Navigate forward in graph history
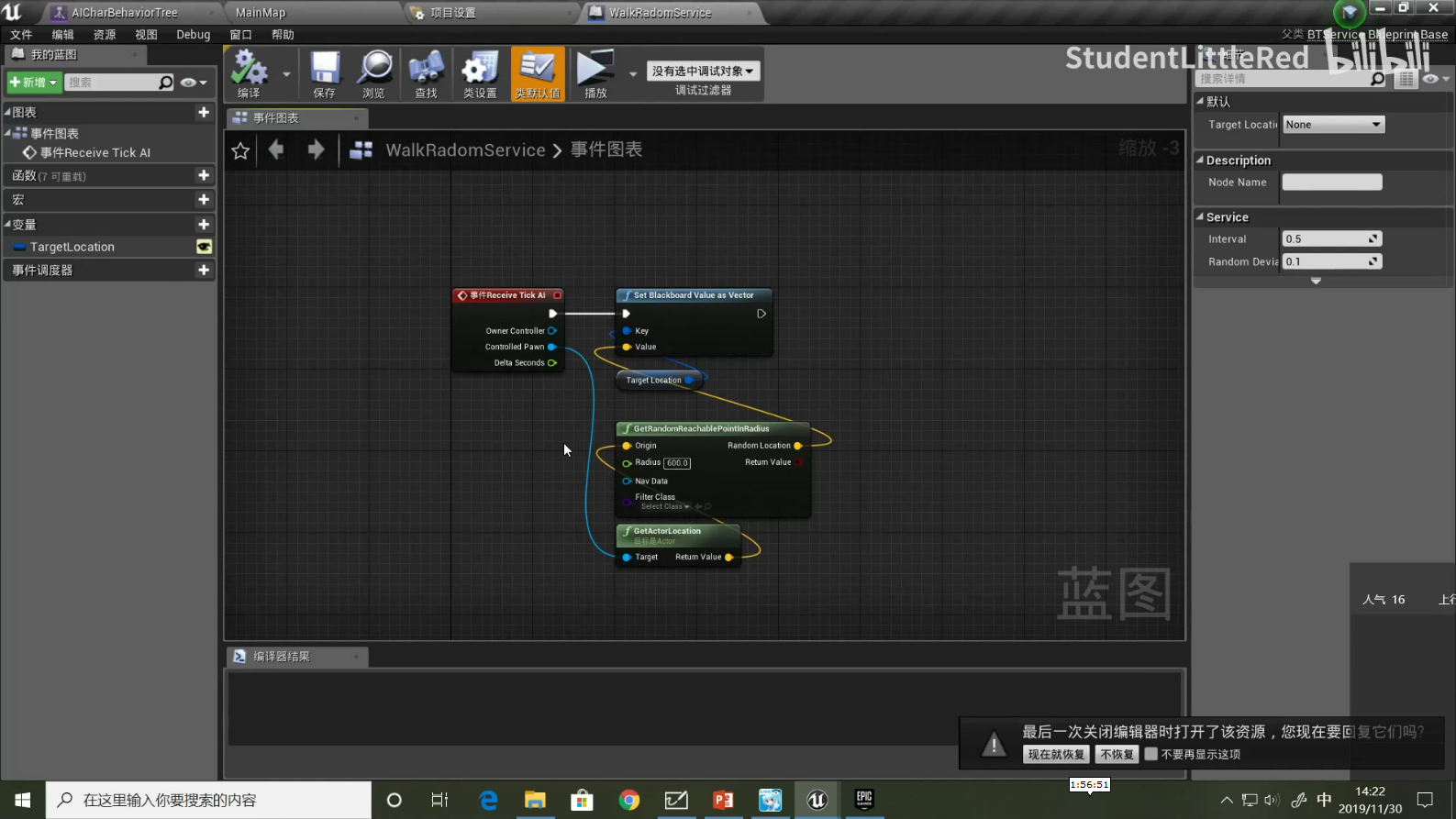This screenshot has width=1456, height=819. [316, 149]
